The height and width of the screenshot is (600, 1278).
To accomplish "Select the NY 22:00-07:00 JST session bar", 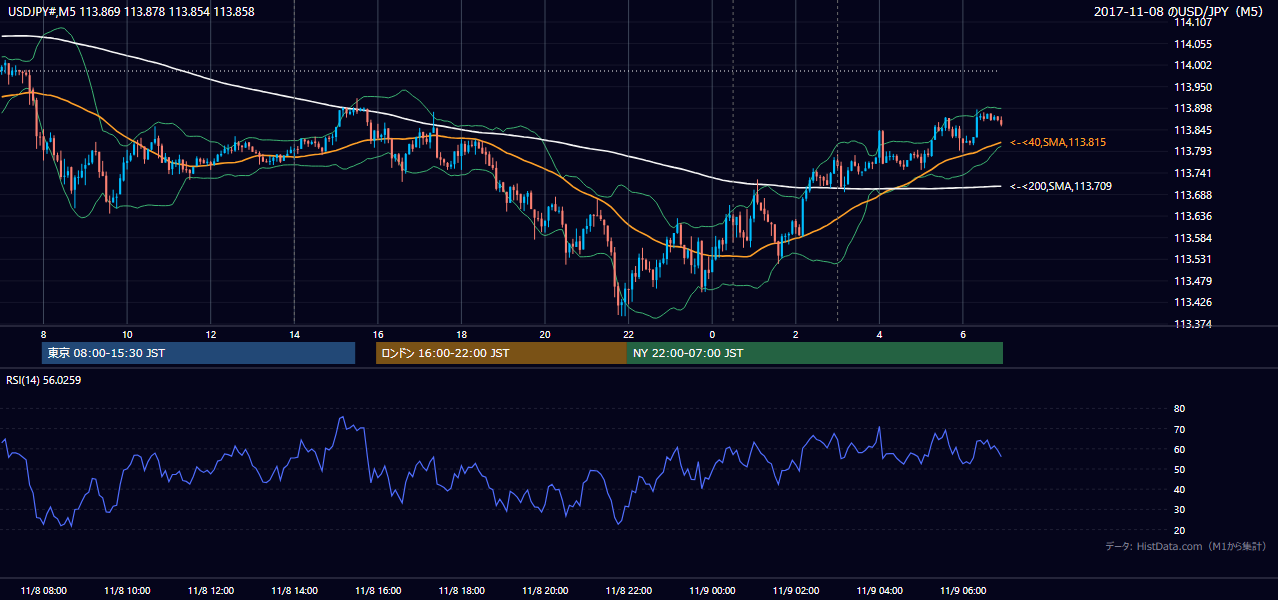I will tap(815, 353).
